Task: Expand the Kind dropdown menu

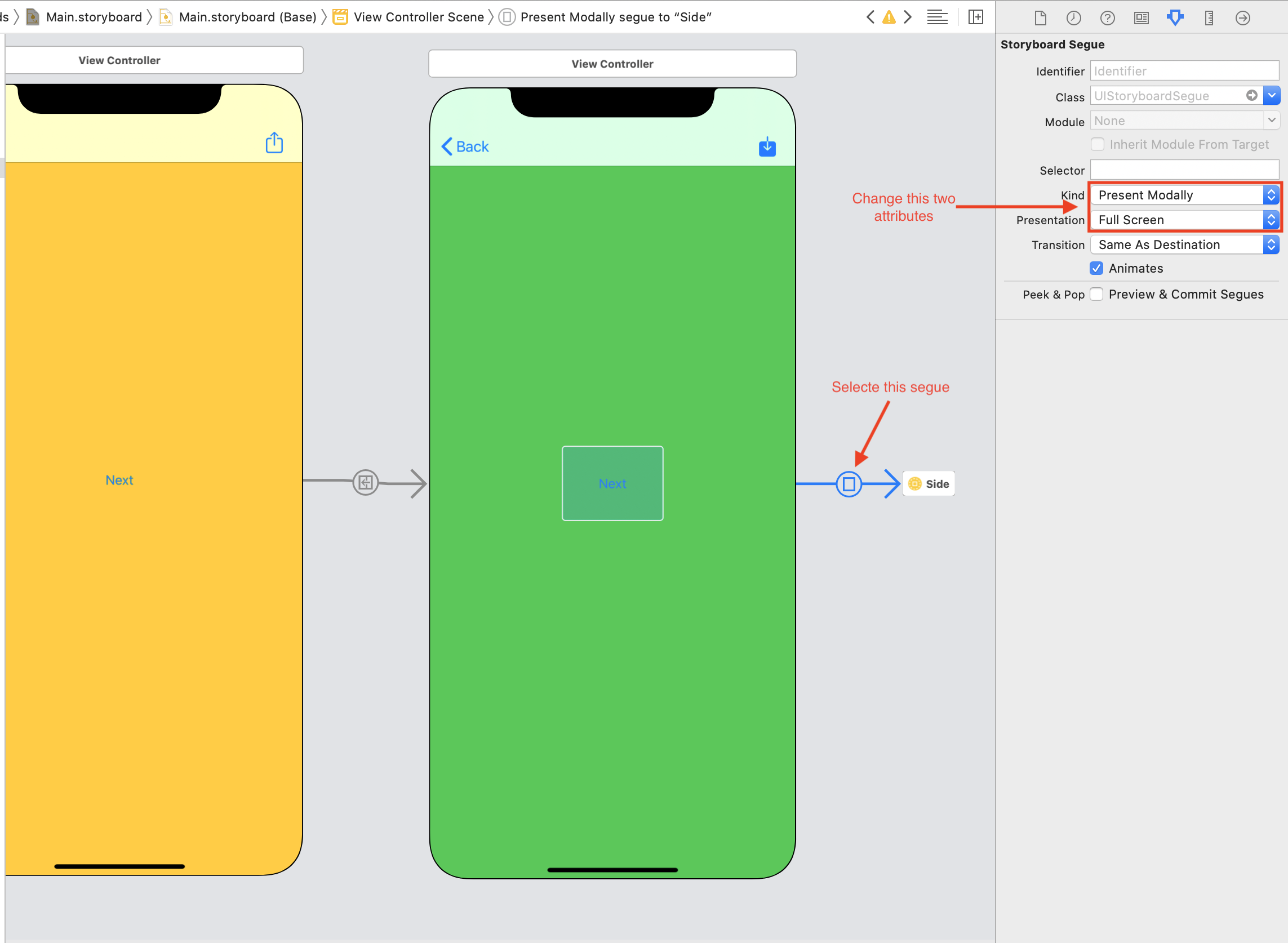Action: point(1270,195)
